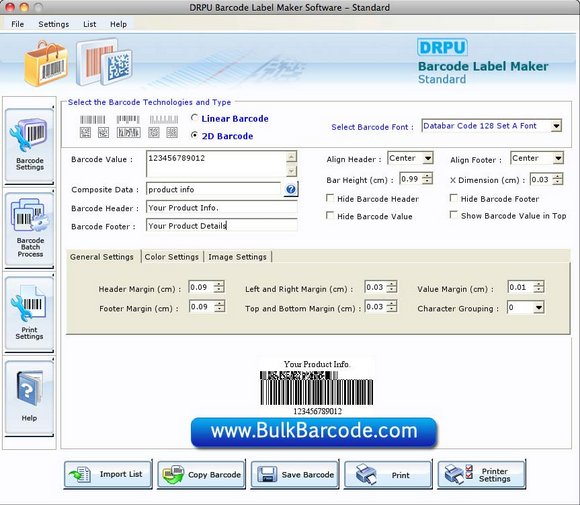Open Barcode Batch Process in the sidebar
Viewport: 580px width, 505px height.
[x=30, y=229]
